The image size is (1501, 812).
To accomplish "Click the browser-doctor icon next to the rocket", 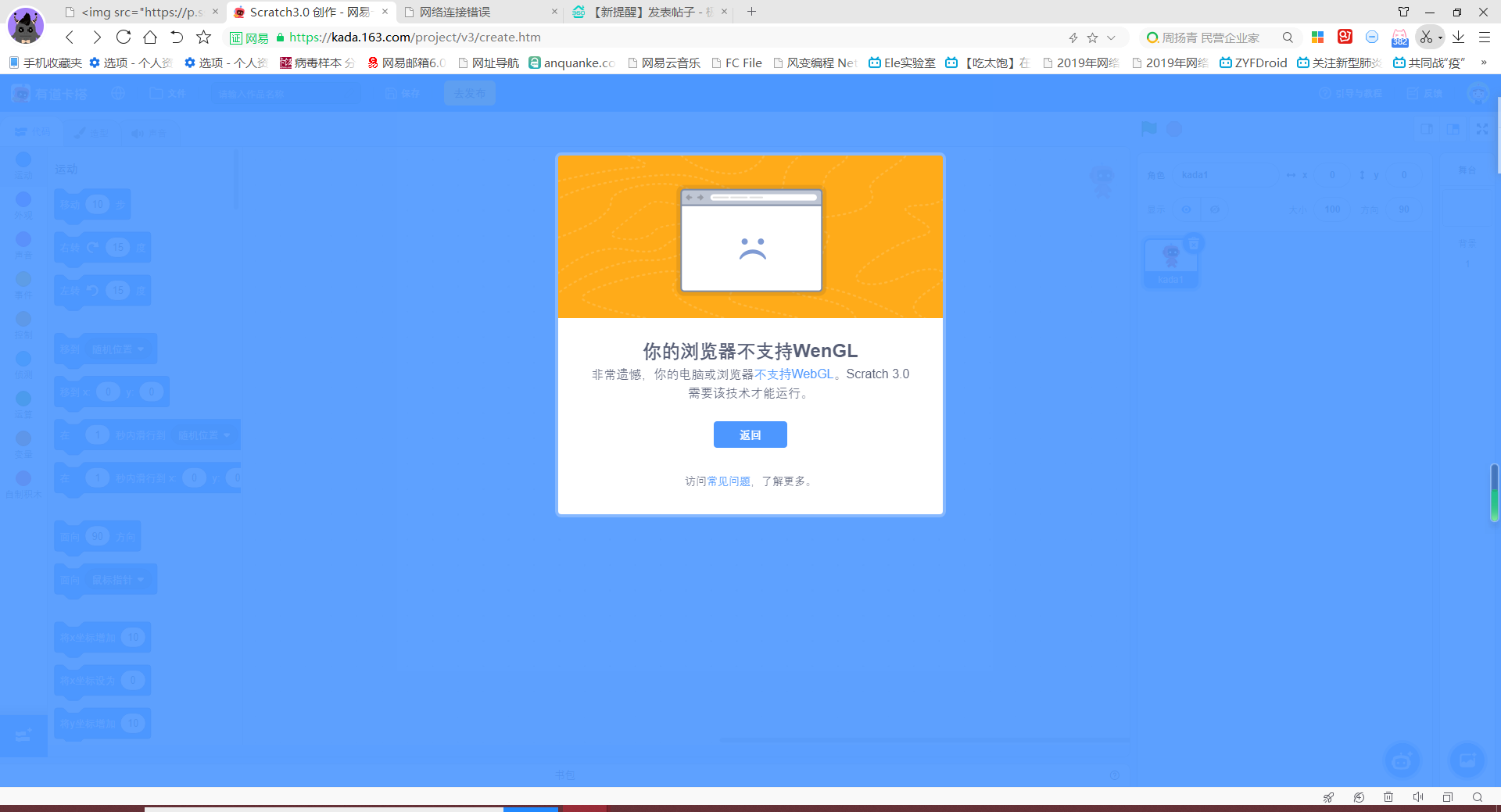I will pos(1359,797).
